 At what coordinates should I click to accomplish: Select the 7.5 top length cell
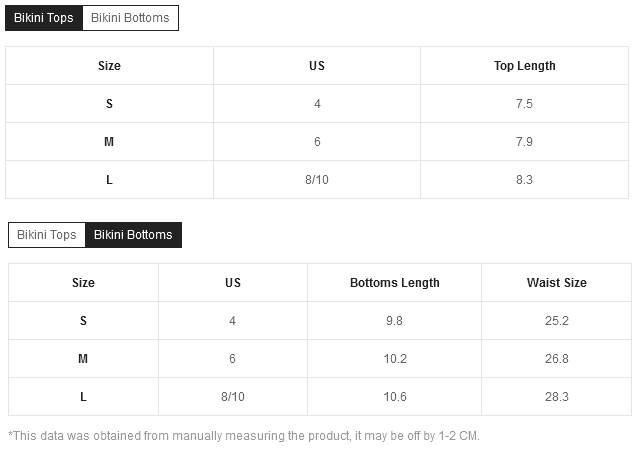coord(525,104)
